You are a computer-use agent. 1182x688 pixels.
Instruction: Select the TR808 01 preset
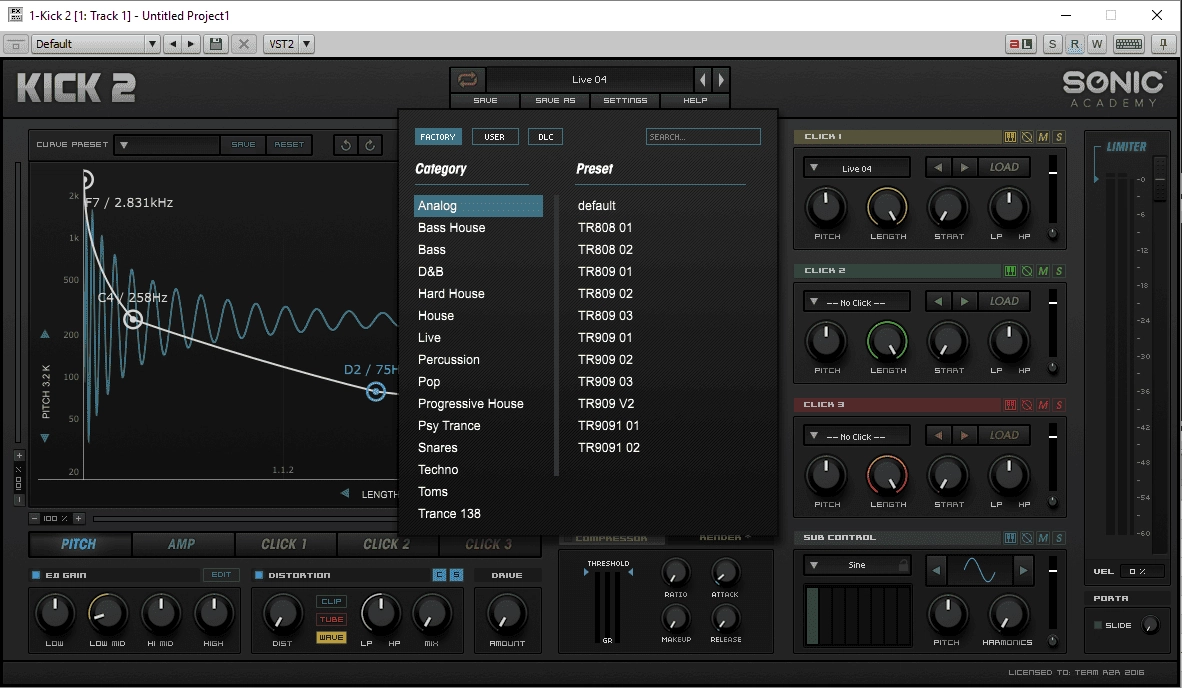[x=605, y=228]
